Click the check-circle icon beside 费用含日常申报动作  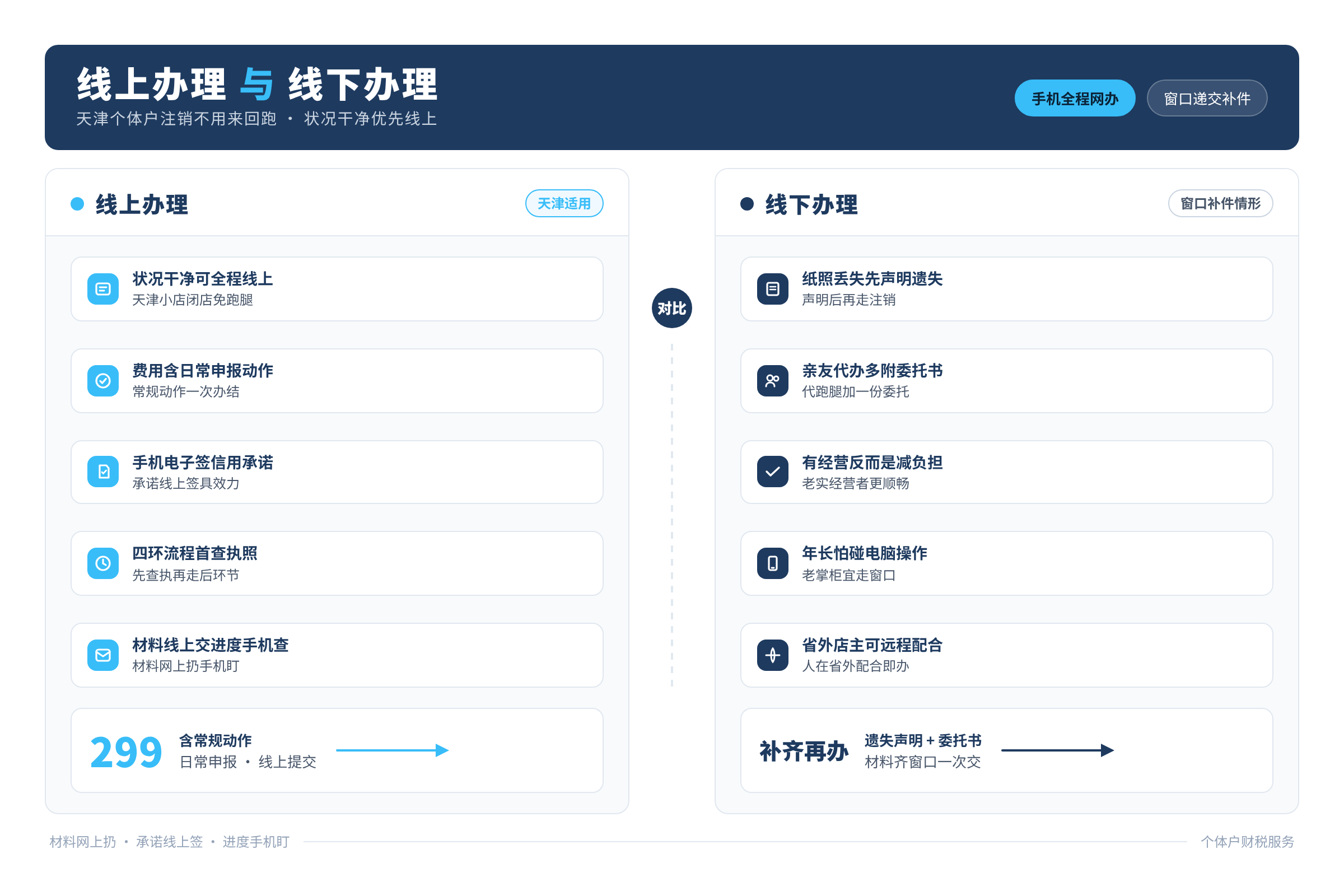(103, 381)
